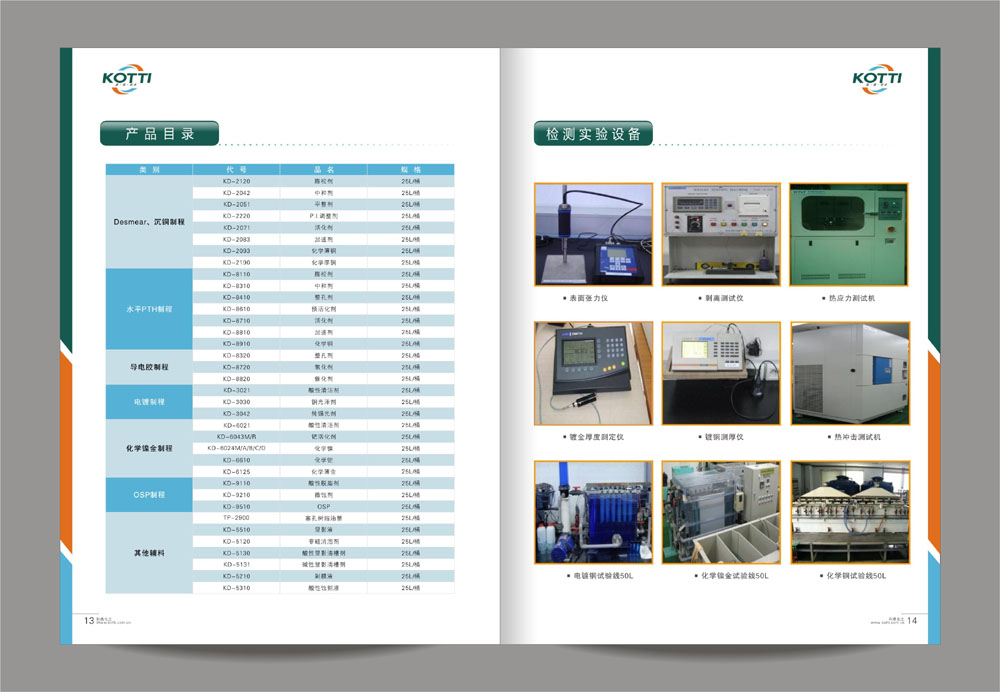Open the 化学镍金试验线50L photo
Image resolution: width=1000 pixels, height=692 pixels.
tap(721, 512)
